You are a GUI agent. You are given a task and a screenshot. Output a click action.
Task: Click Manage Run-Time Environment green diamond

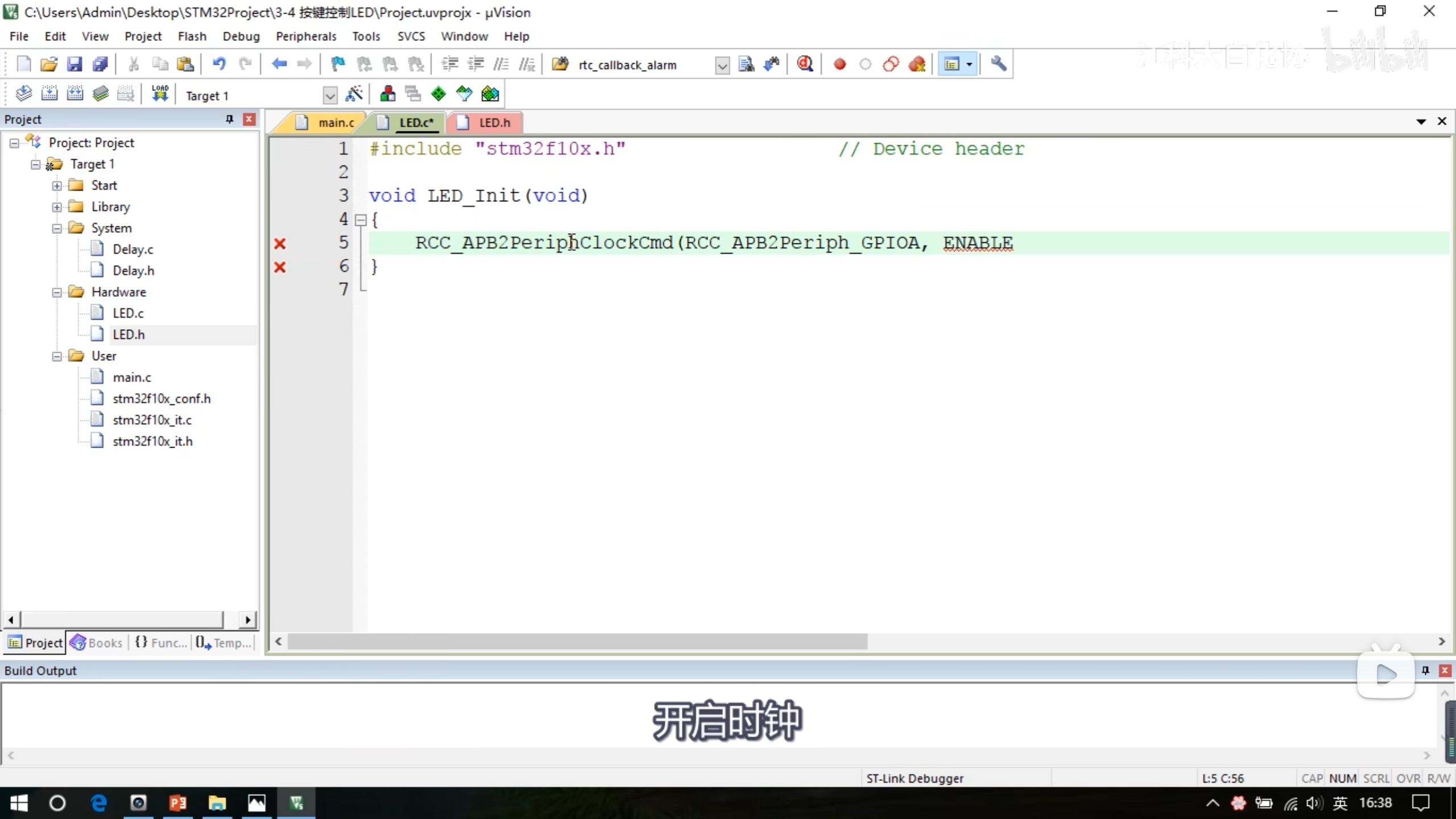pos(438,94)
